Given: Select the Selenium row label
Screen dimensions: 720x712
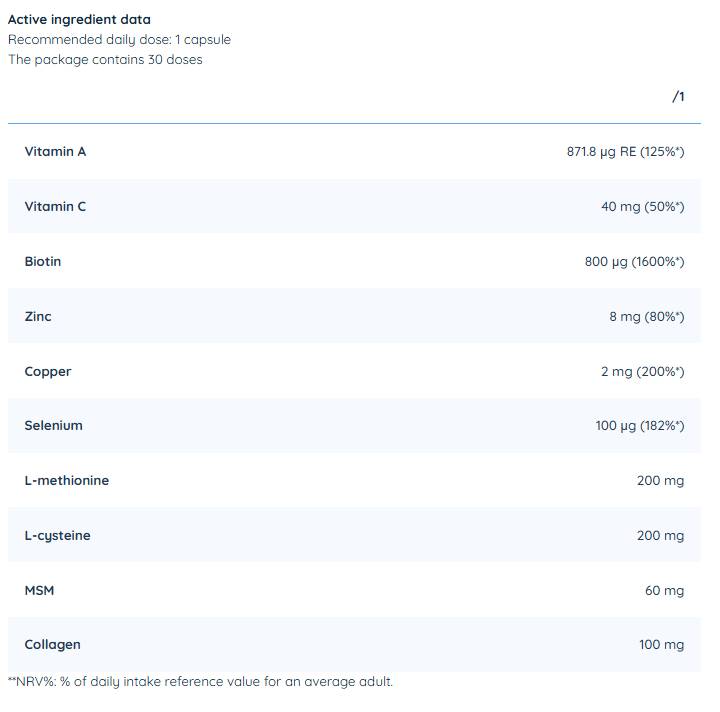Looking at the screenshot, I should [x=54, y=425].
